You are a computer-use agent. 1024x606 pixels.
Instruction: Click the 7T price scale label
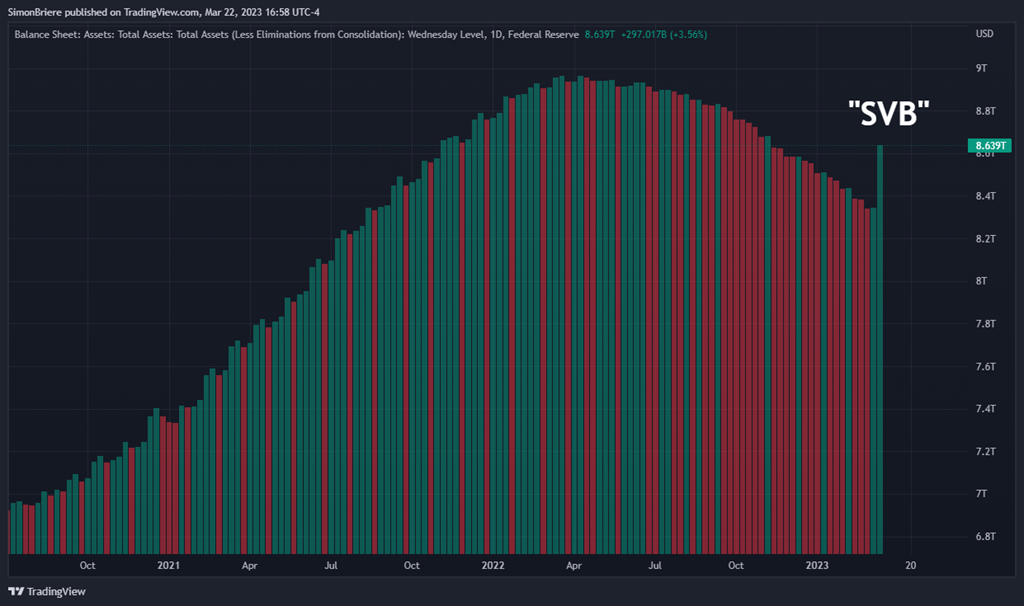click(982, 494)
